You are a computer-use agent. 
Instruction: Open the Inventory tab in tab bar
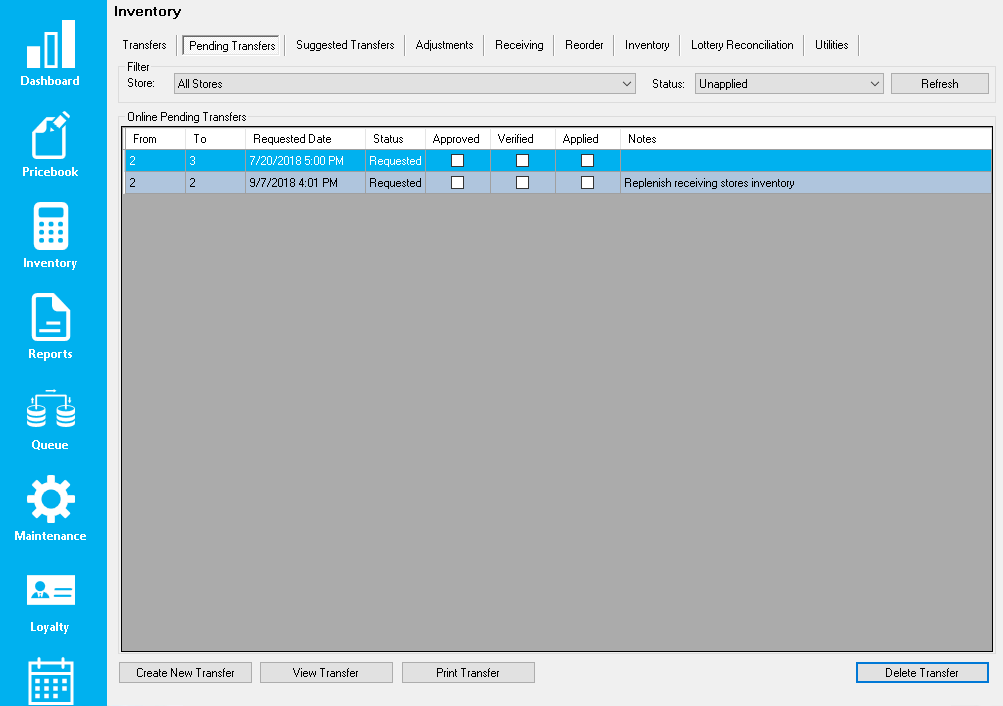647,45
